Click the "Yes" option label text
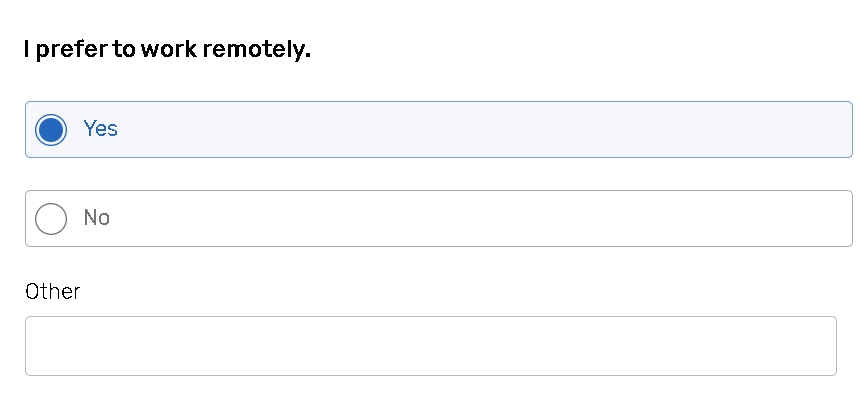This screenshot has height=402, width=868. (x=100, y=129)
